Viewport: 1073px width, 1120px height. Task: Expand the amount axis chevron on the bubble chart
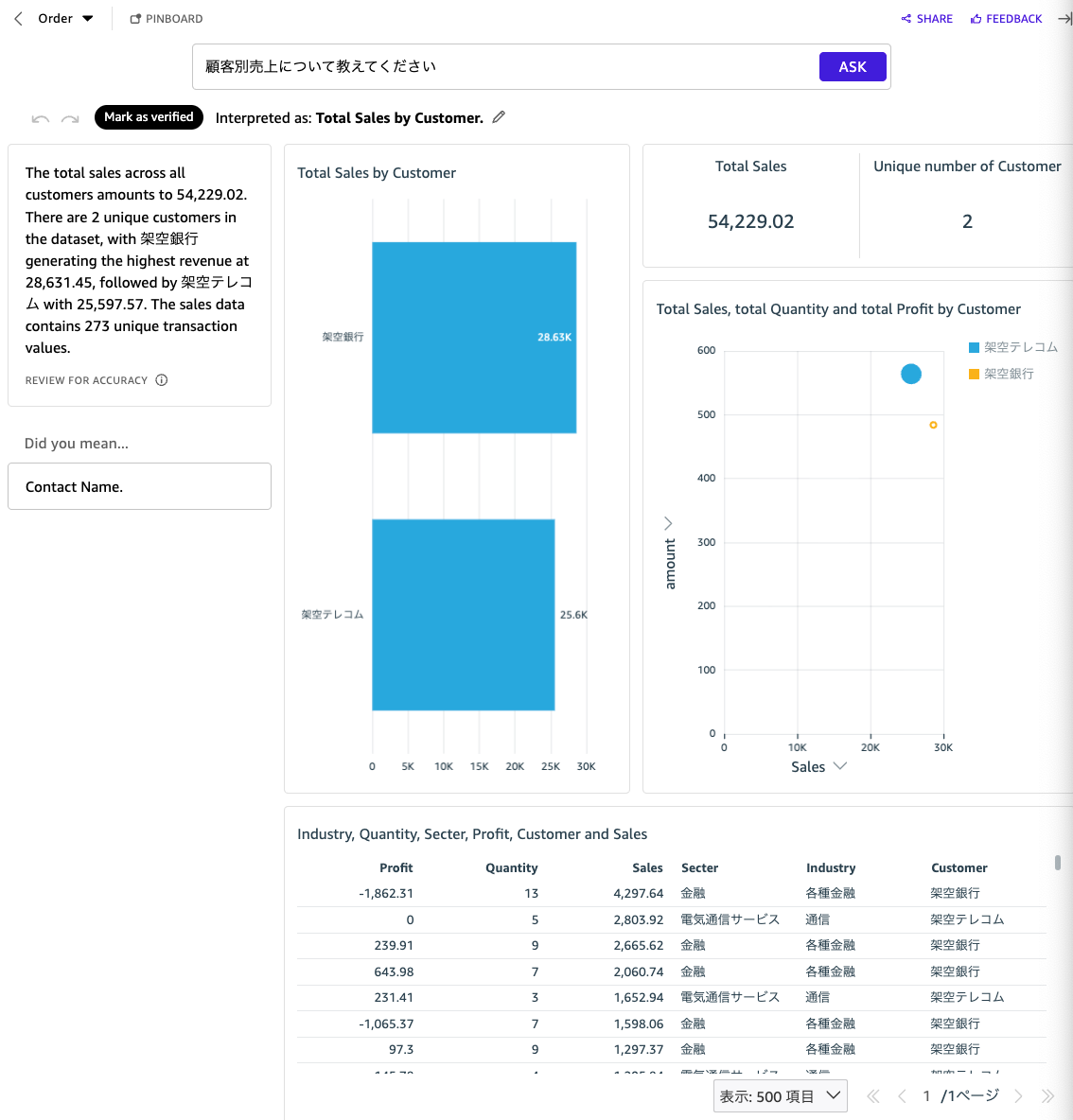669,522
